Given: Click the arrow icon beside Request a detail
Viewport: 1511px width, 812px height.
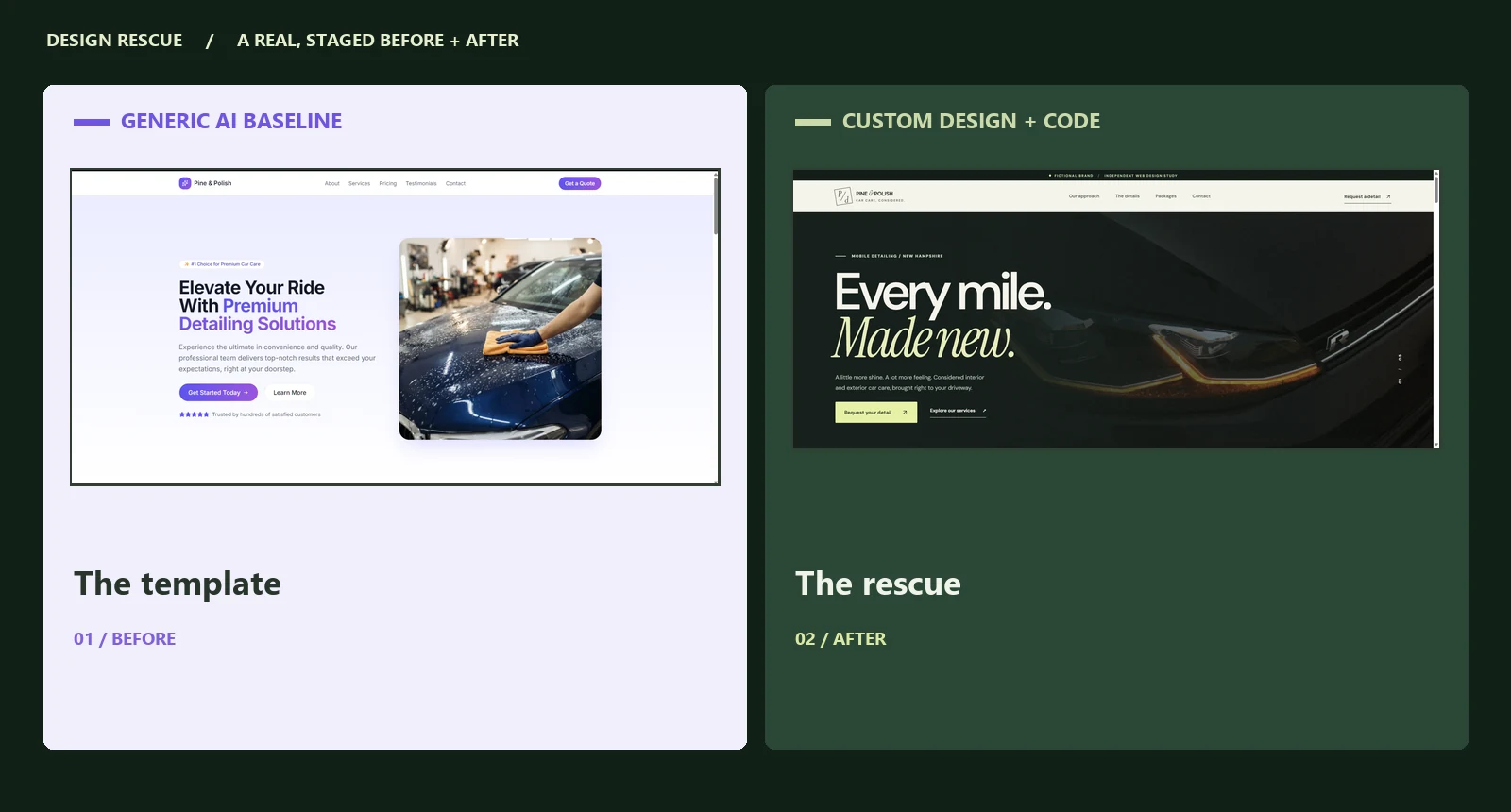Looking at the screenshot, I should click(1388, 196).
